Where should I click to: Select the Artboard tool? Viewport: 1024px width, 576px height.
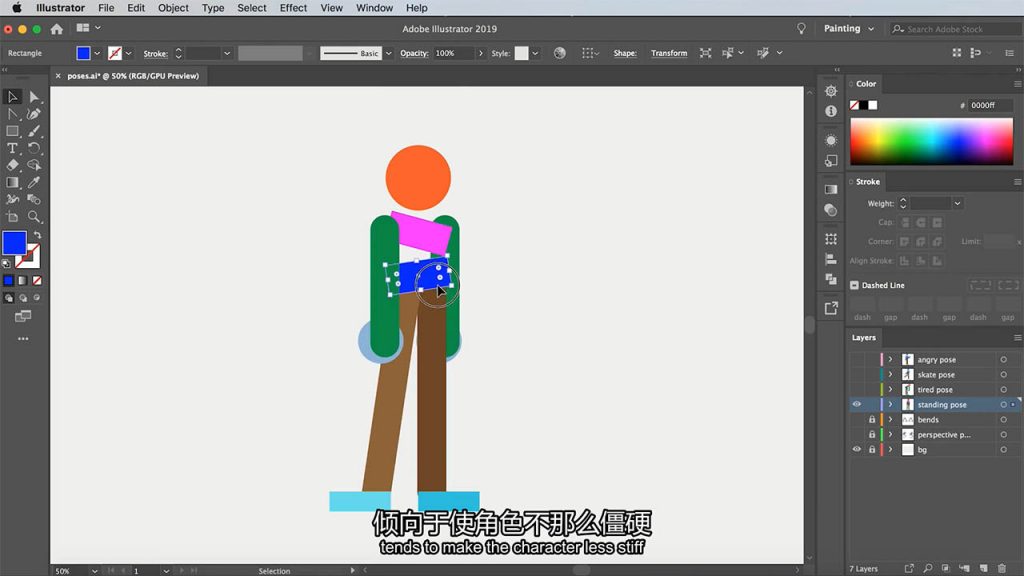12,217
